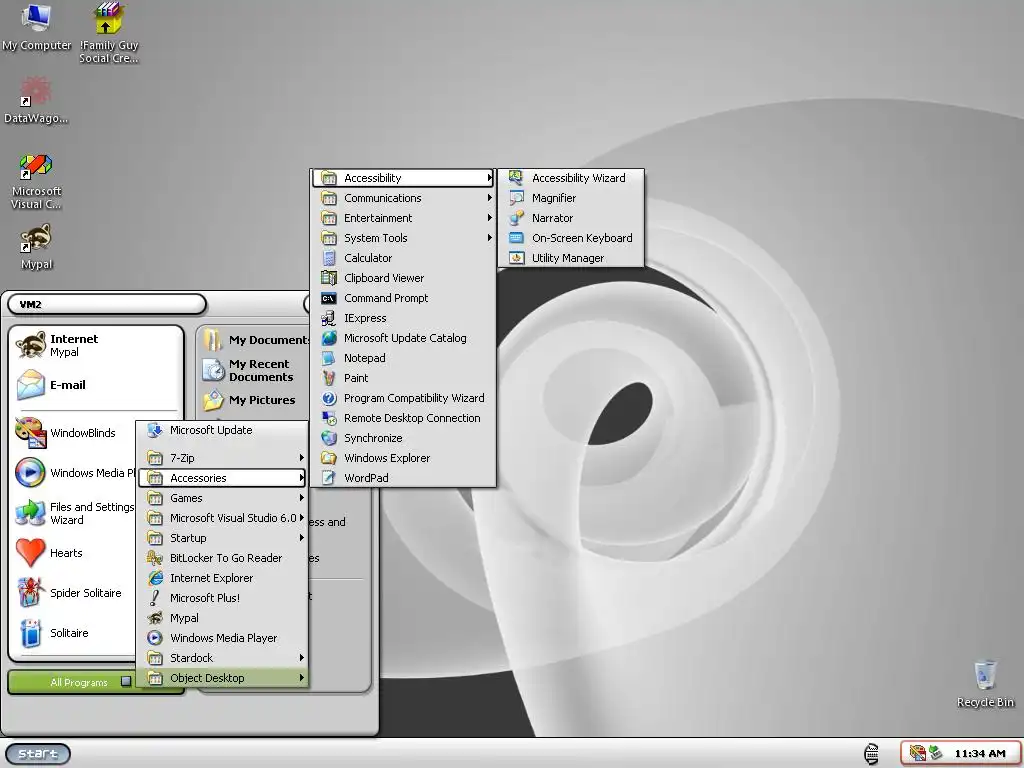Expand the Startup program folder
The image size is (1024, 768).
click(222, 538)
